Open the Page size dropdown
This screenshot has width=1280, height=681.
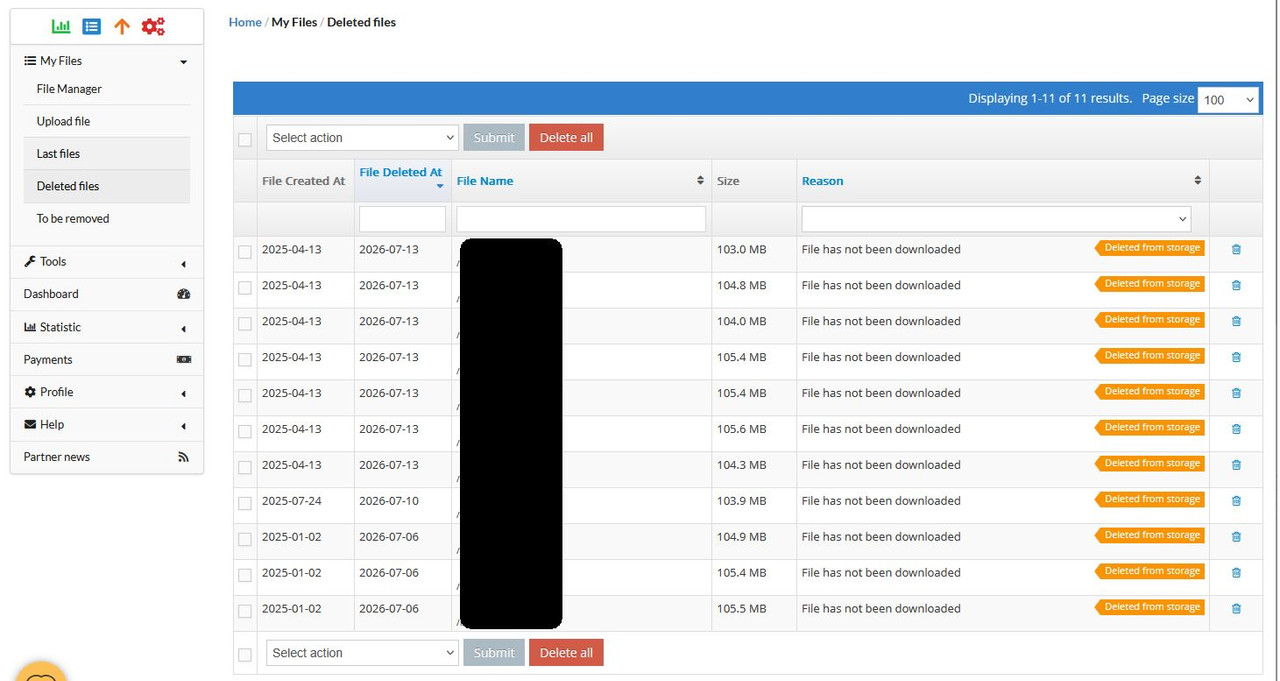[1228, 99]
